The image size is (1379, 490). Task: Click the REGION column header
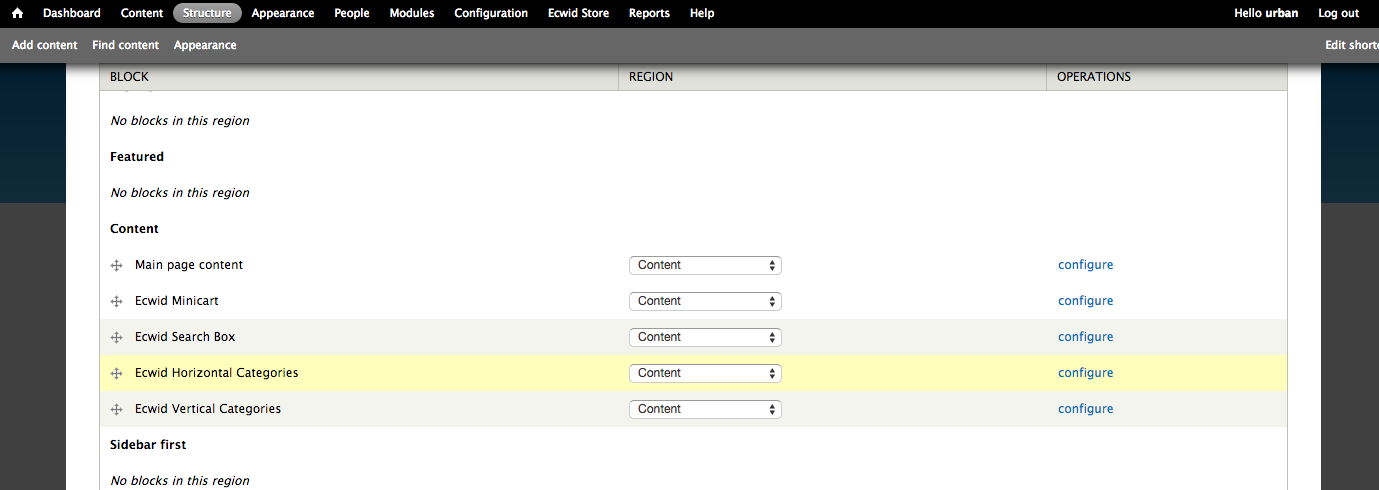651,77
